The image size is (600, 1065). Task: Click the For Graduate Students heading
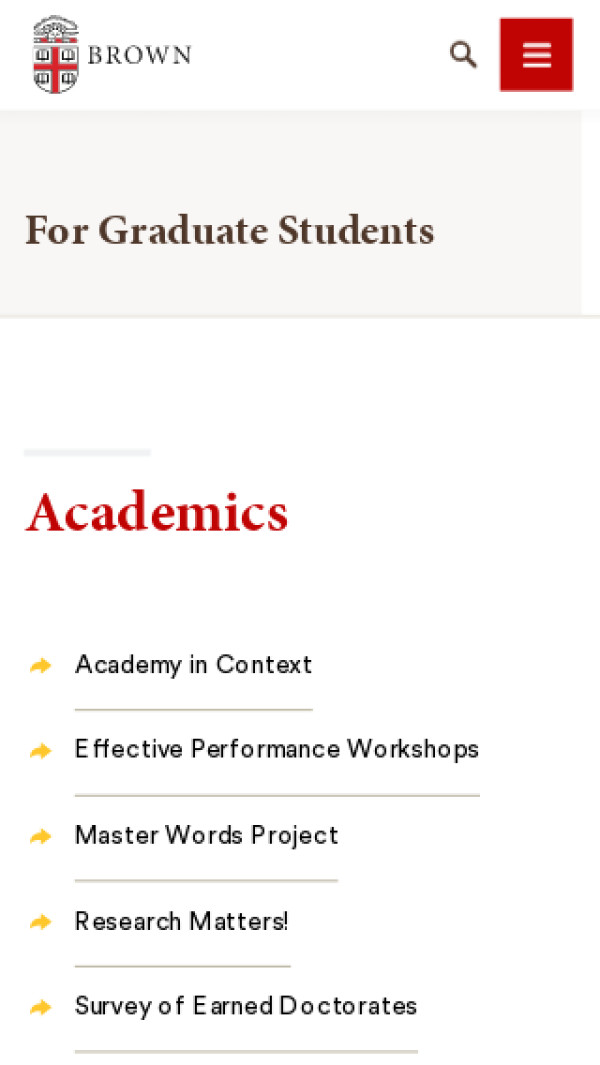click(x=230, y=231)
